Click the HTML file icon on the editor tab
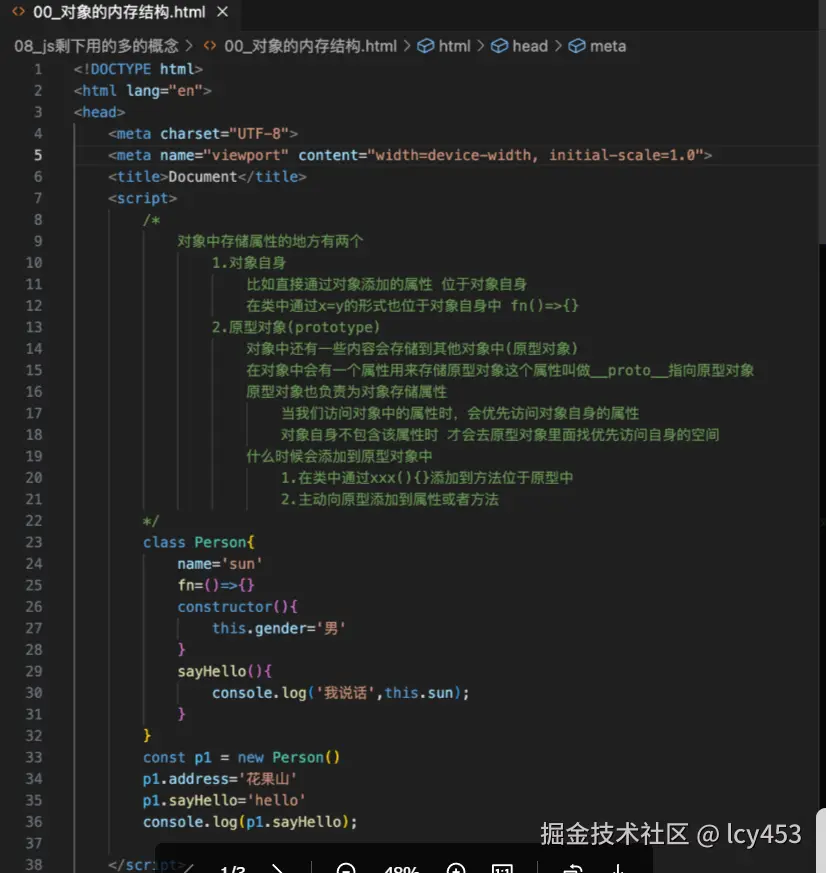The image size is (826, 873). (x=18, y=12)
